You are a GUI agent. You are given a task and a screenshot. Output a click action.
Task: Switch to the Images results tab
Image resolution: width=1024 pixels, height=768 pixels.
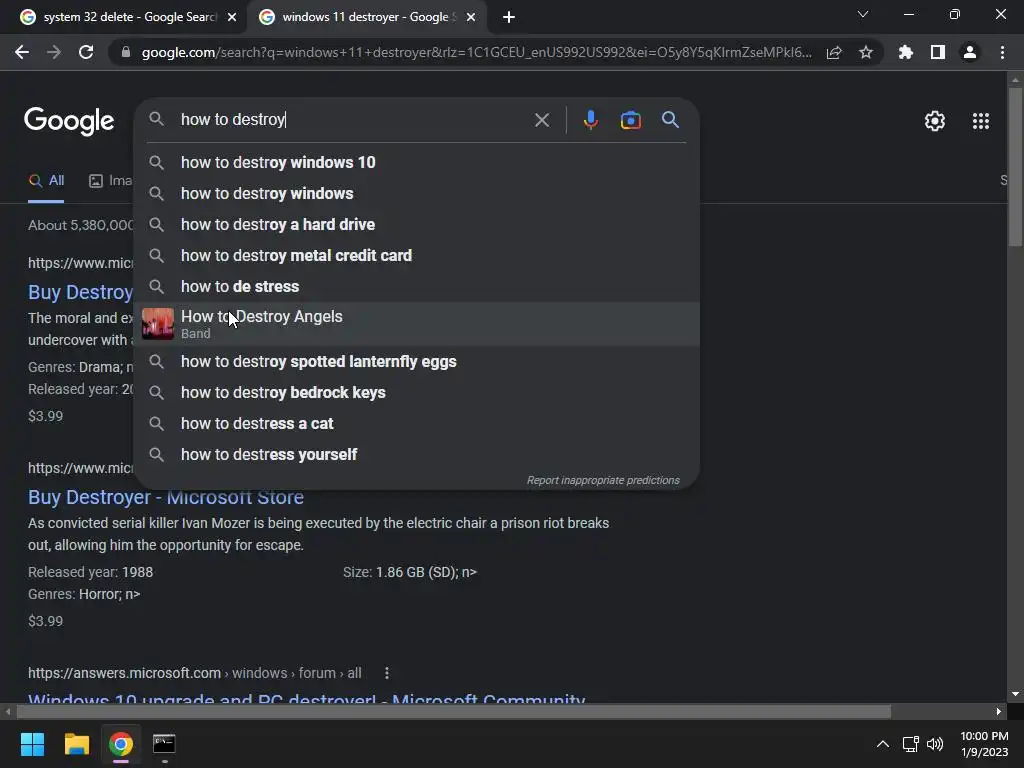coord(110,181)
